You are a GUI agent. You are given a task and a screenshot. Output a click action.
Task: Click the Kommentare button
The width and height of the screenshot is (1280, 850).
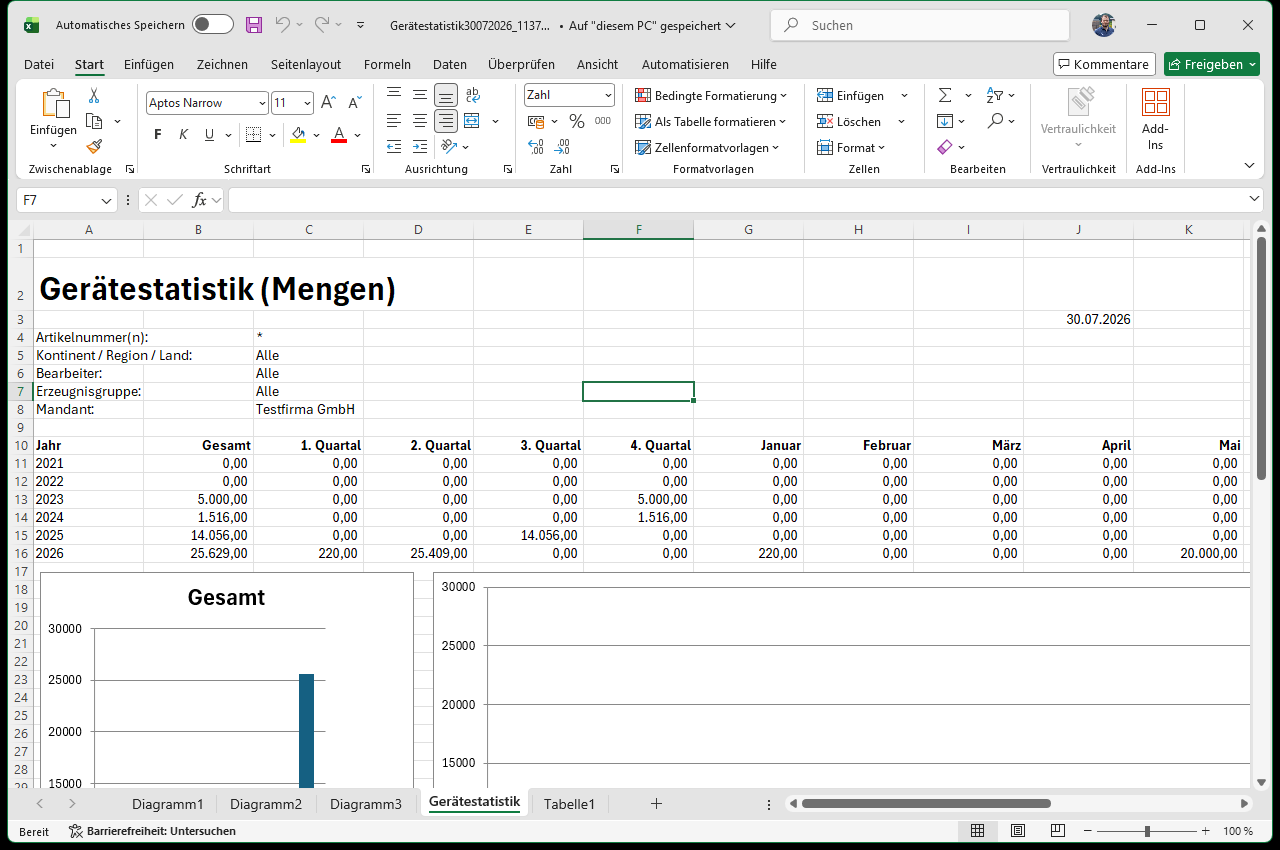click(x=1104, y=64)
